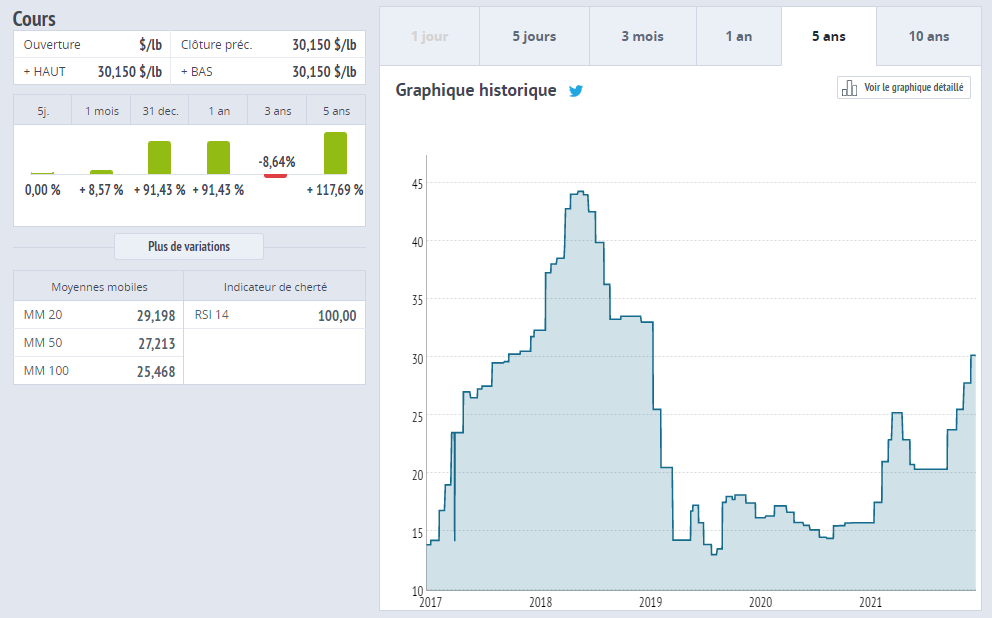Screen dimensions: 992x618
Task: Select the '5 ans' chart tab
Action: pos(828,36)
